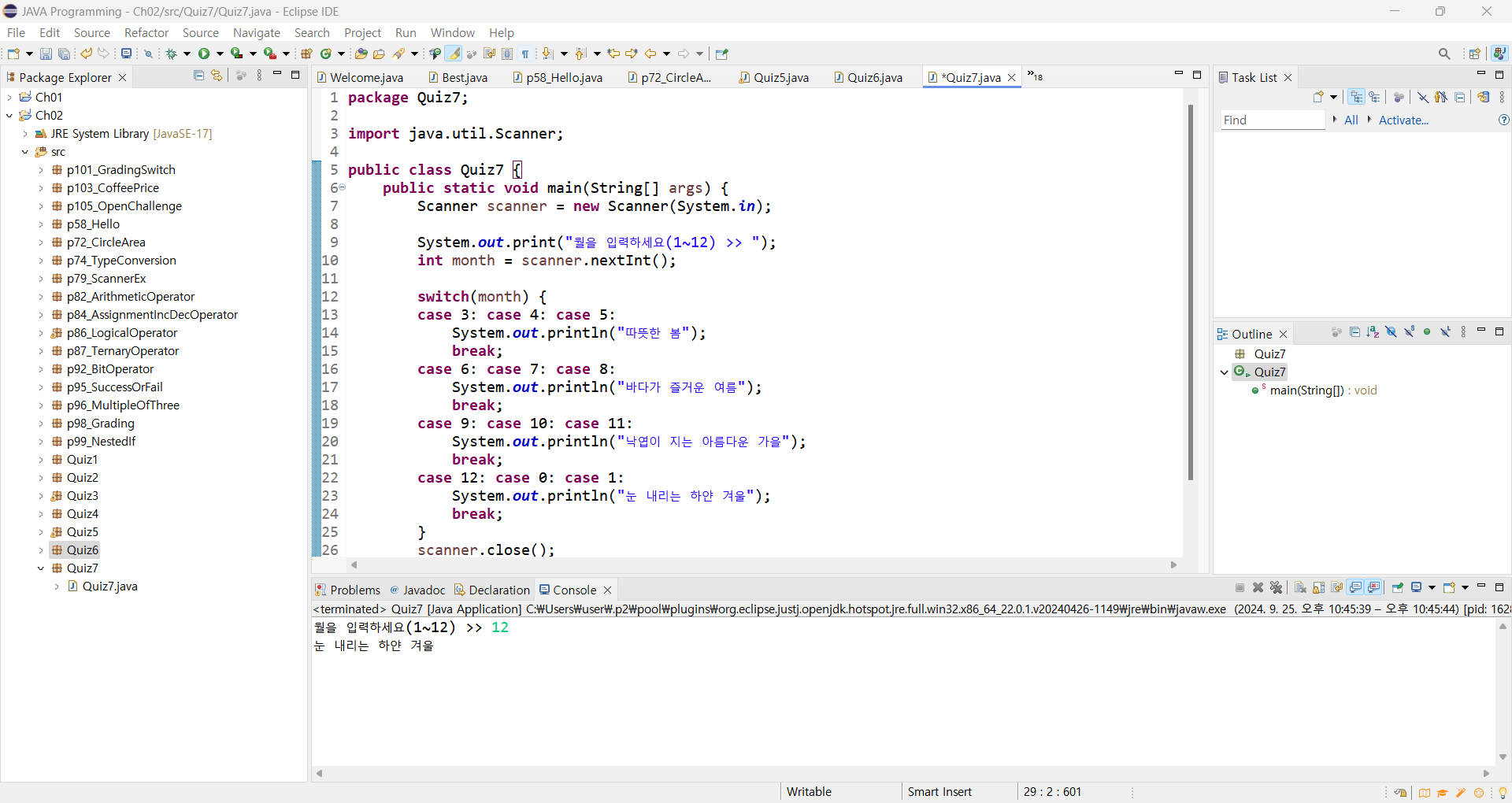Image resolution: width=1512 pixels, height=803 pixels.
Task: Click Next Annotation toolbar icon
Action: tap(547, 54)
